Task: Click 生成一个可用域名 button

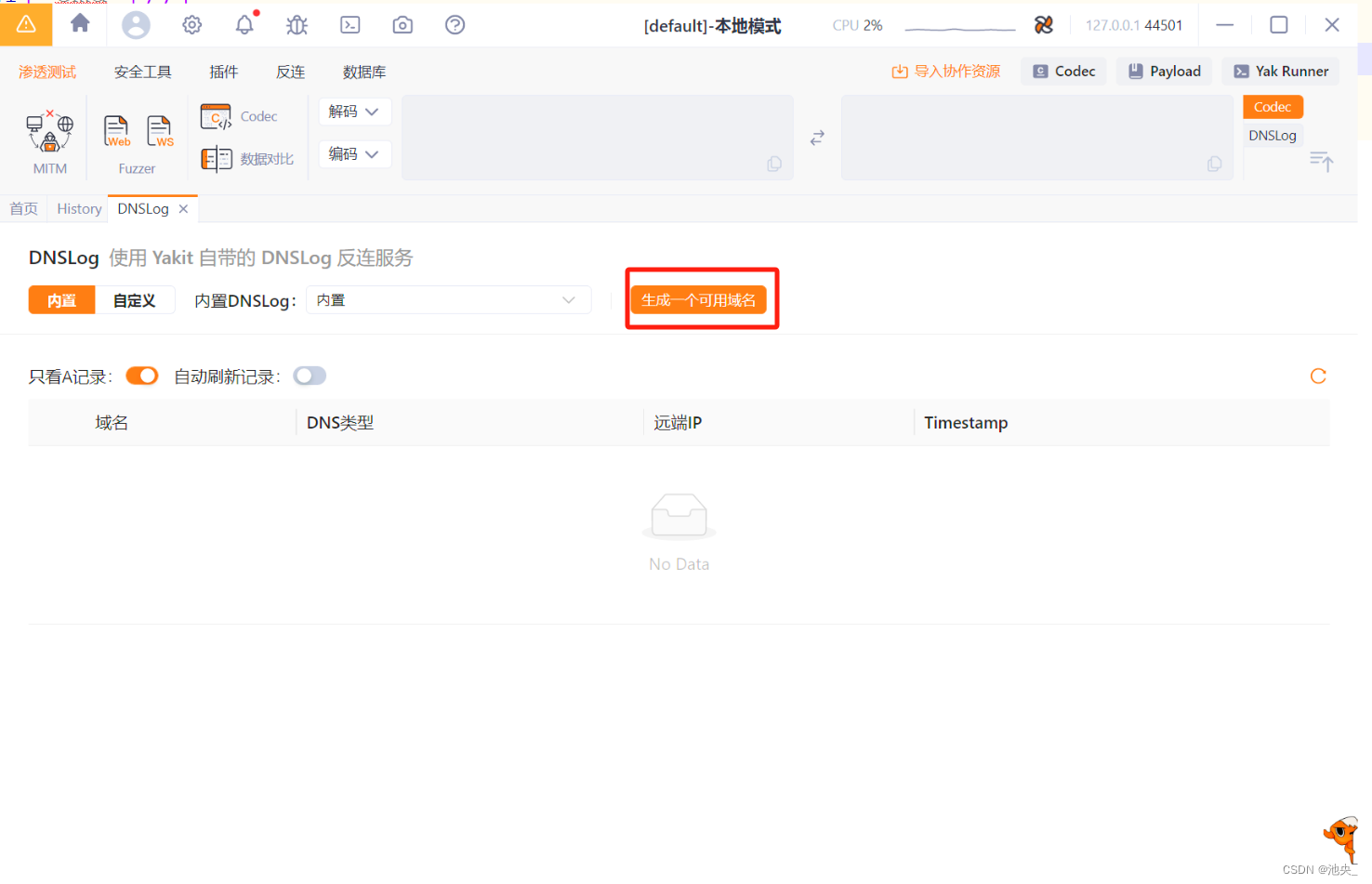Action: [x=698, y=300]
